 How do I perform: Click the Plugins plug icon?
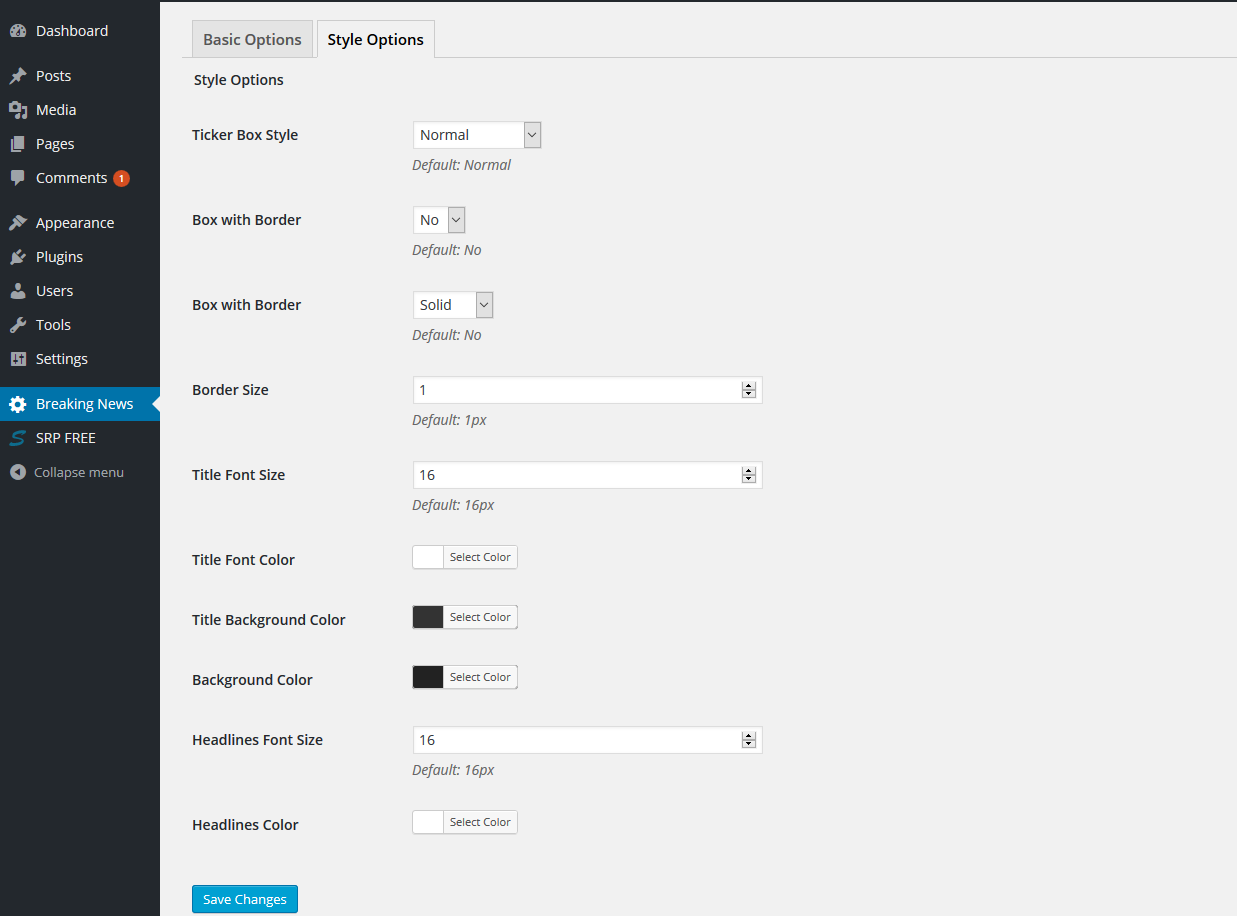[18, 257]
